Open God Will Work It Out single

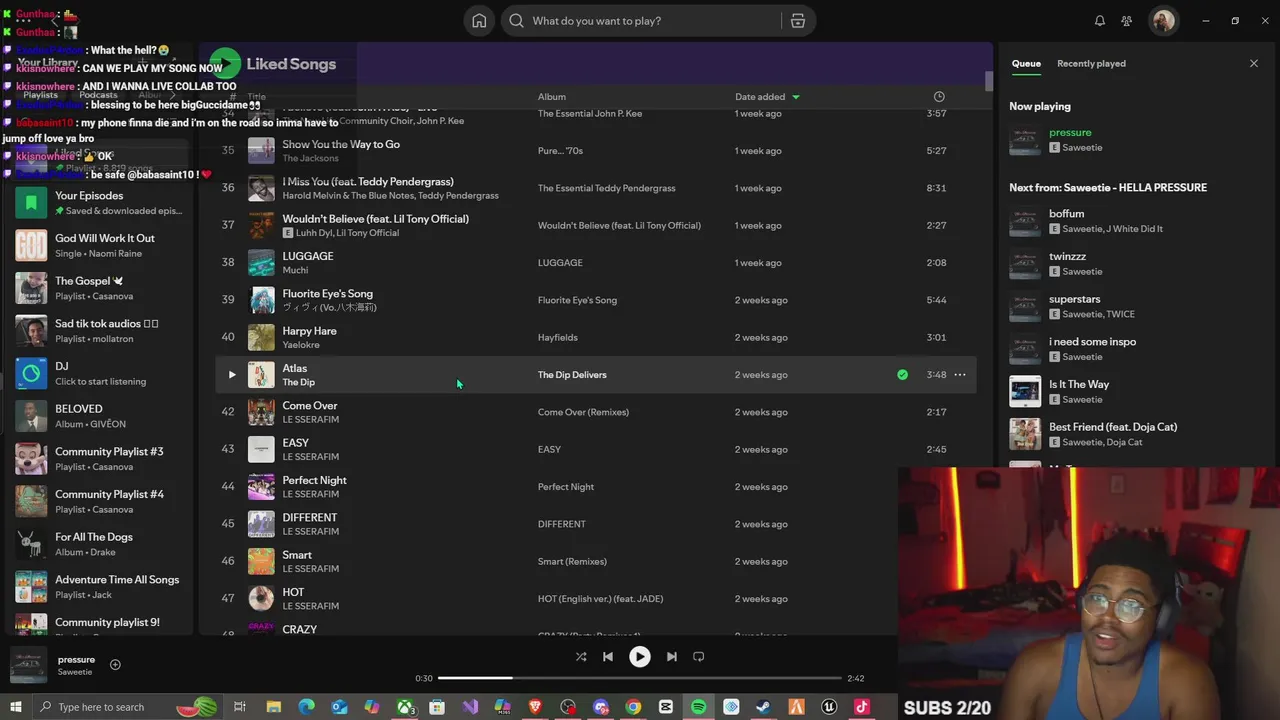[x=100, y=245]
